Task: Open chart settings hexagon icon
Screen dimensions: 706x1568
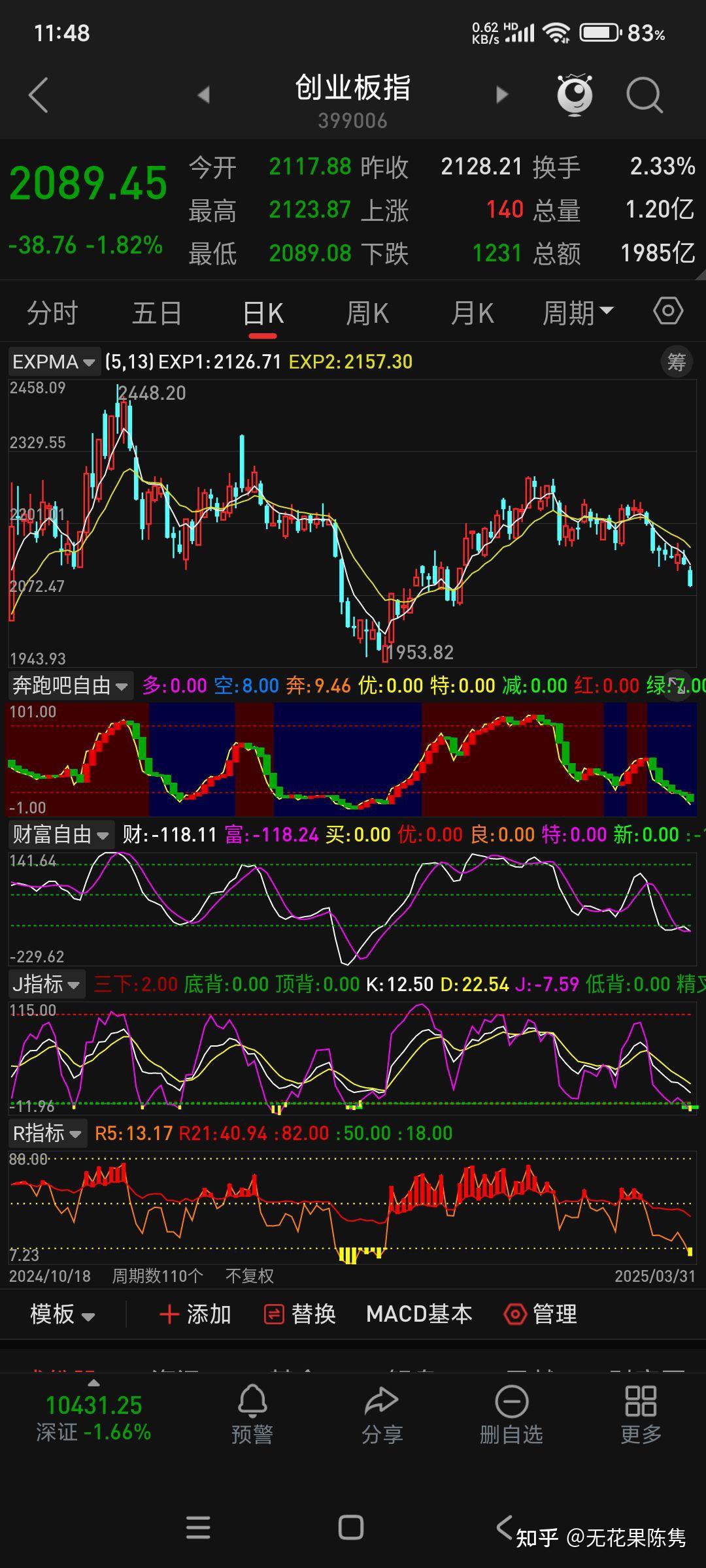Action: tap(667, 311)
